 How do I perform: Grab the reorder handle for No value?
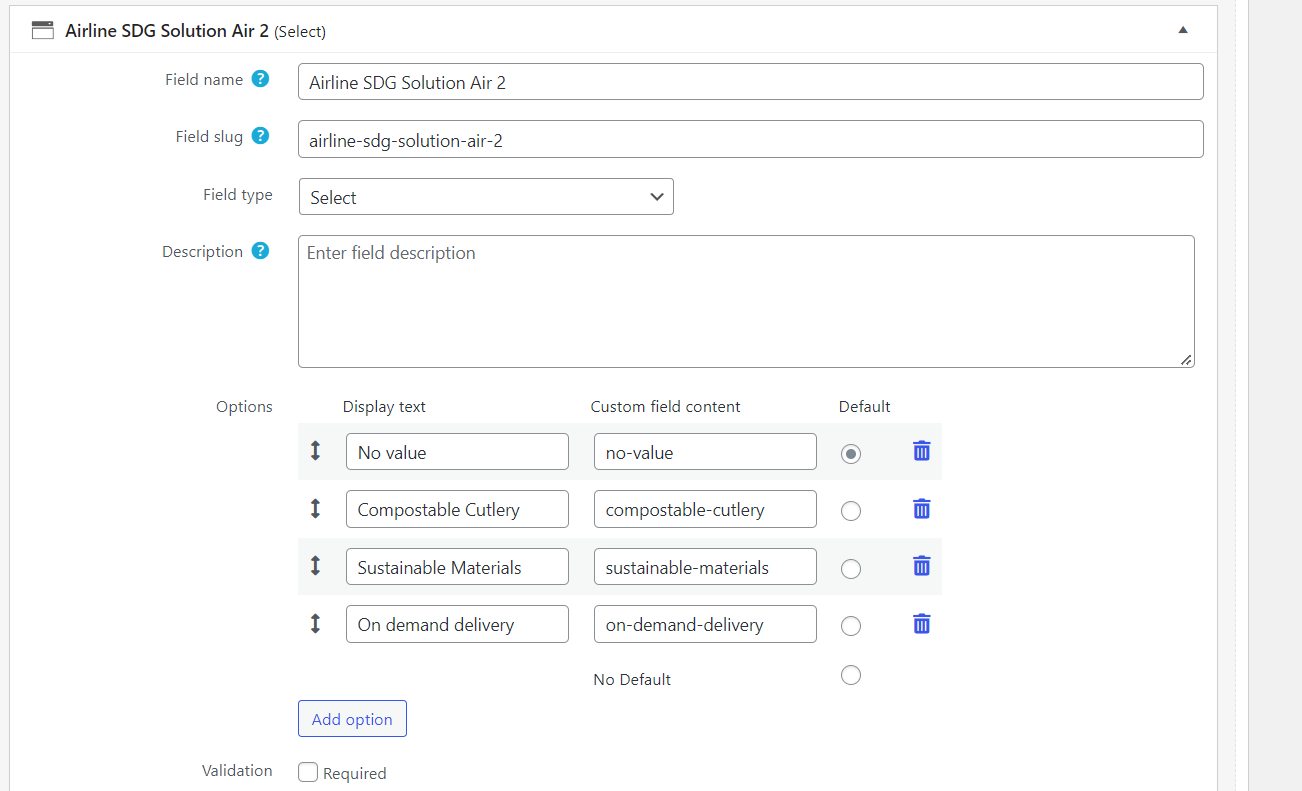point(315,451)
